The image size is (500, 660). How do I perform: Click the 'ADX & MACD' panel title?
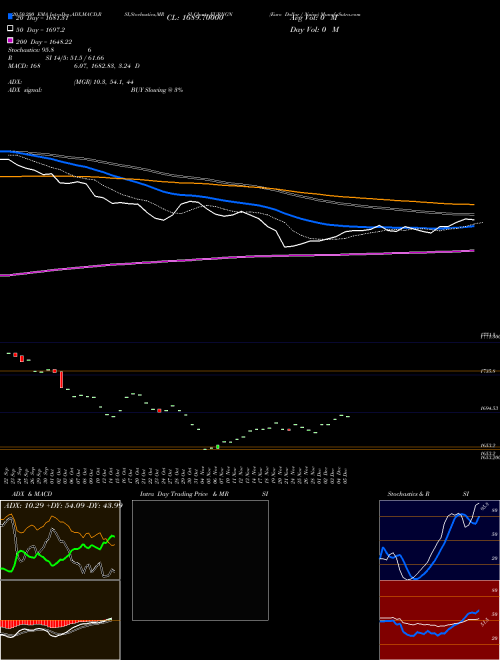(x=32, y=494)
